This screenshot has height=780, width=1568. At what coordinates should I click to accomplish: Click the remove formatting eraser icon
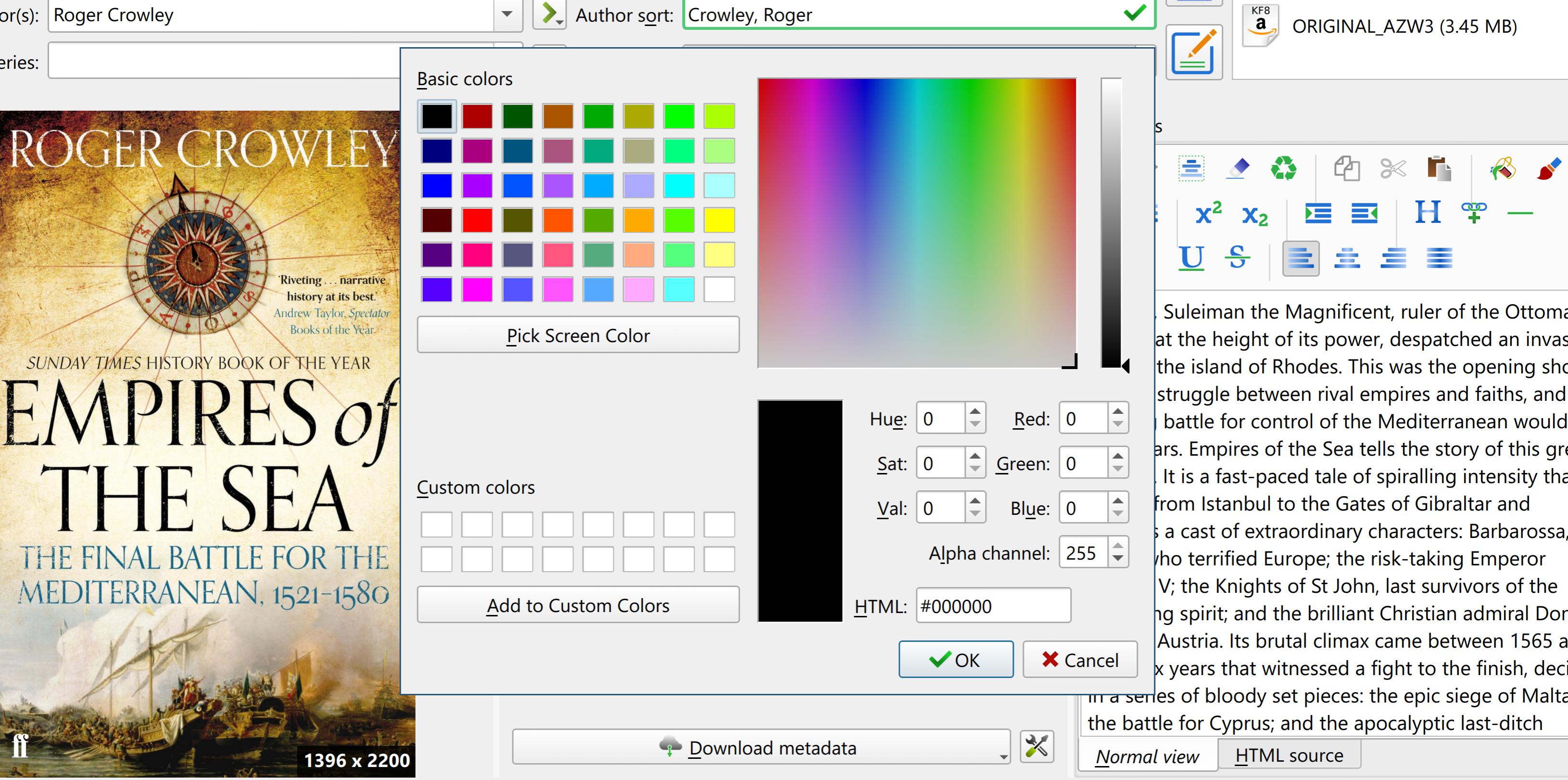1238,168
